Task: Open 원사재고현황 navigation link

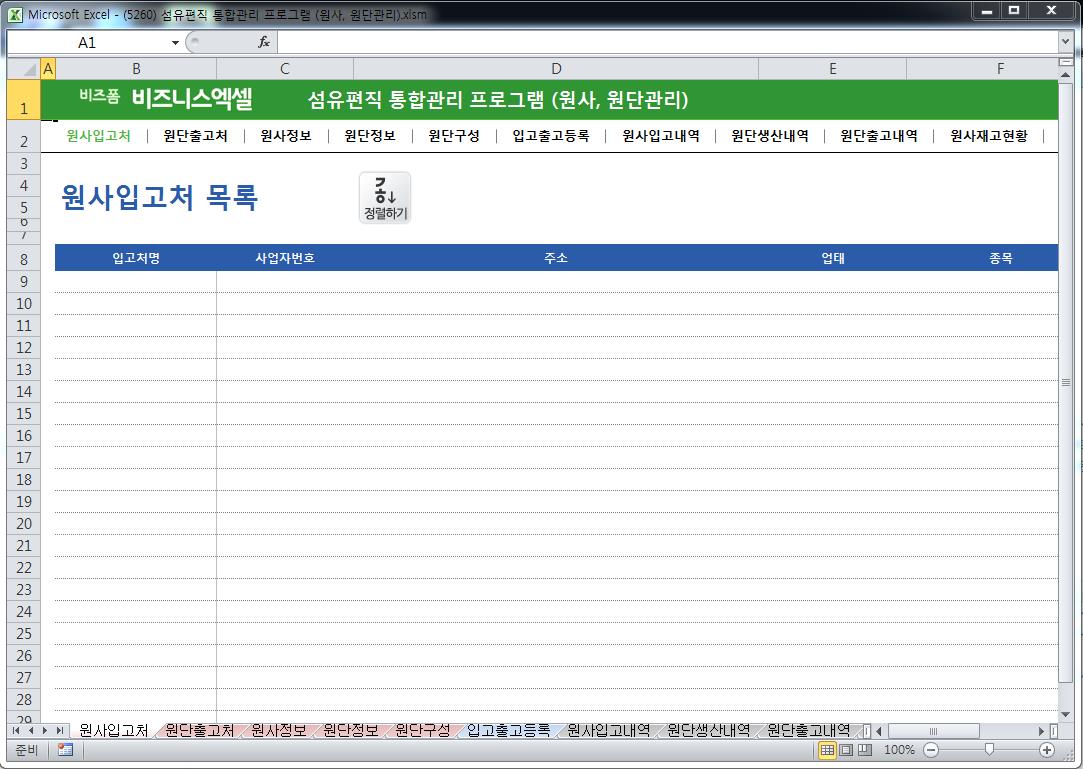Action: [x=988, y=136]
